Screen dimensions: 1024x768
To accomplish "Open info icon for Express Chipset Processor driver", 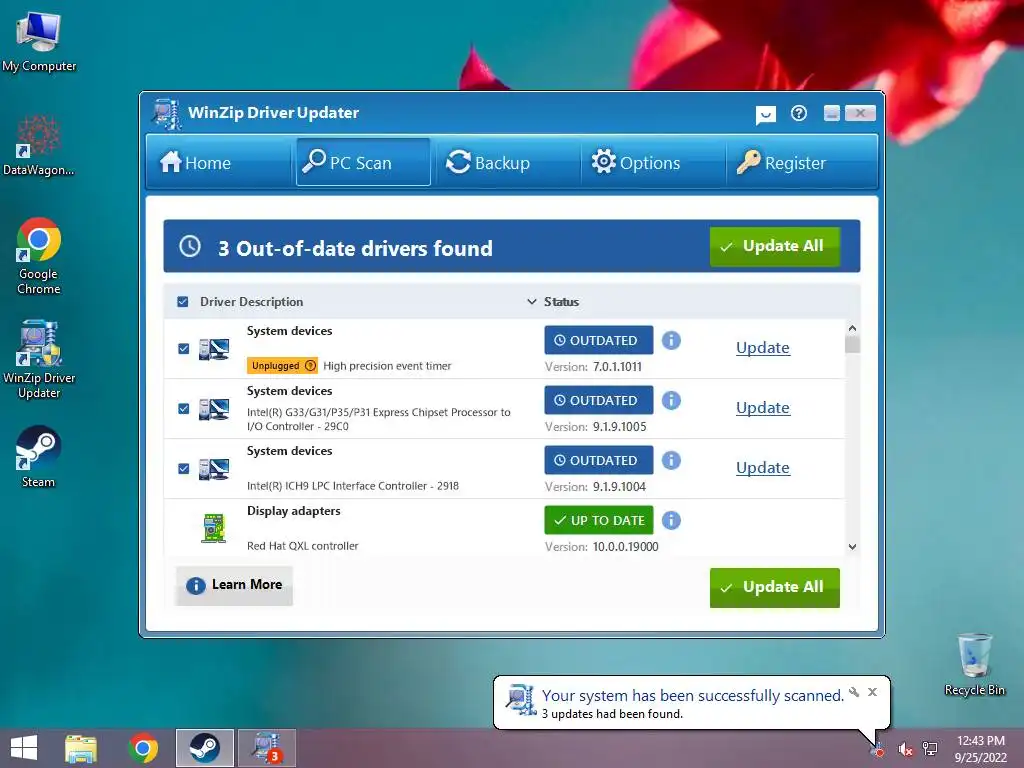I will click(x=671, y=400).
